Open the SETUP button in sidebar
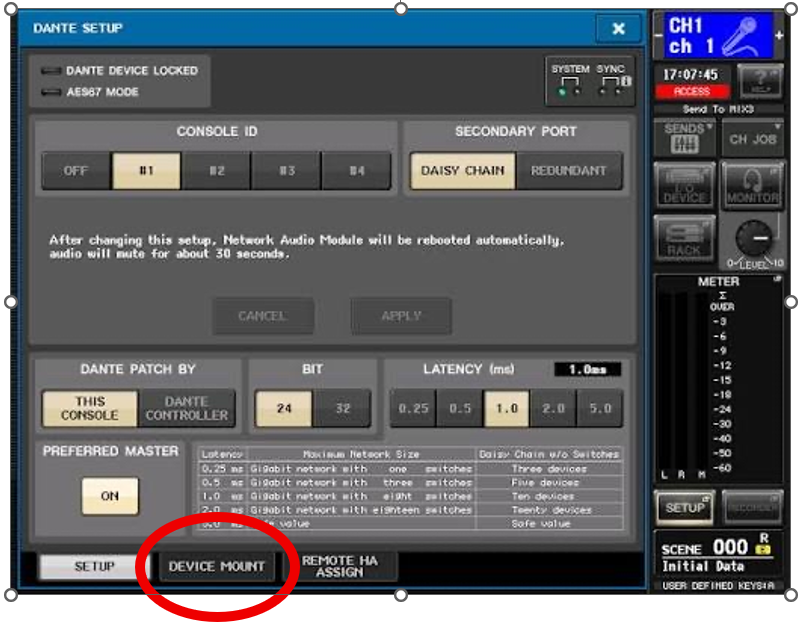 (685, 508)
